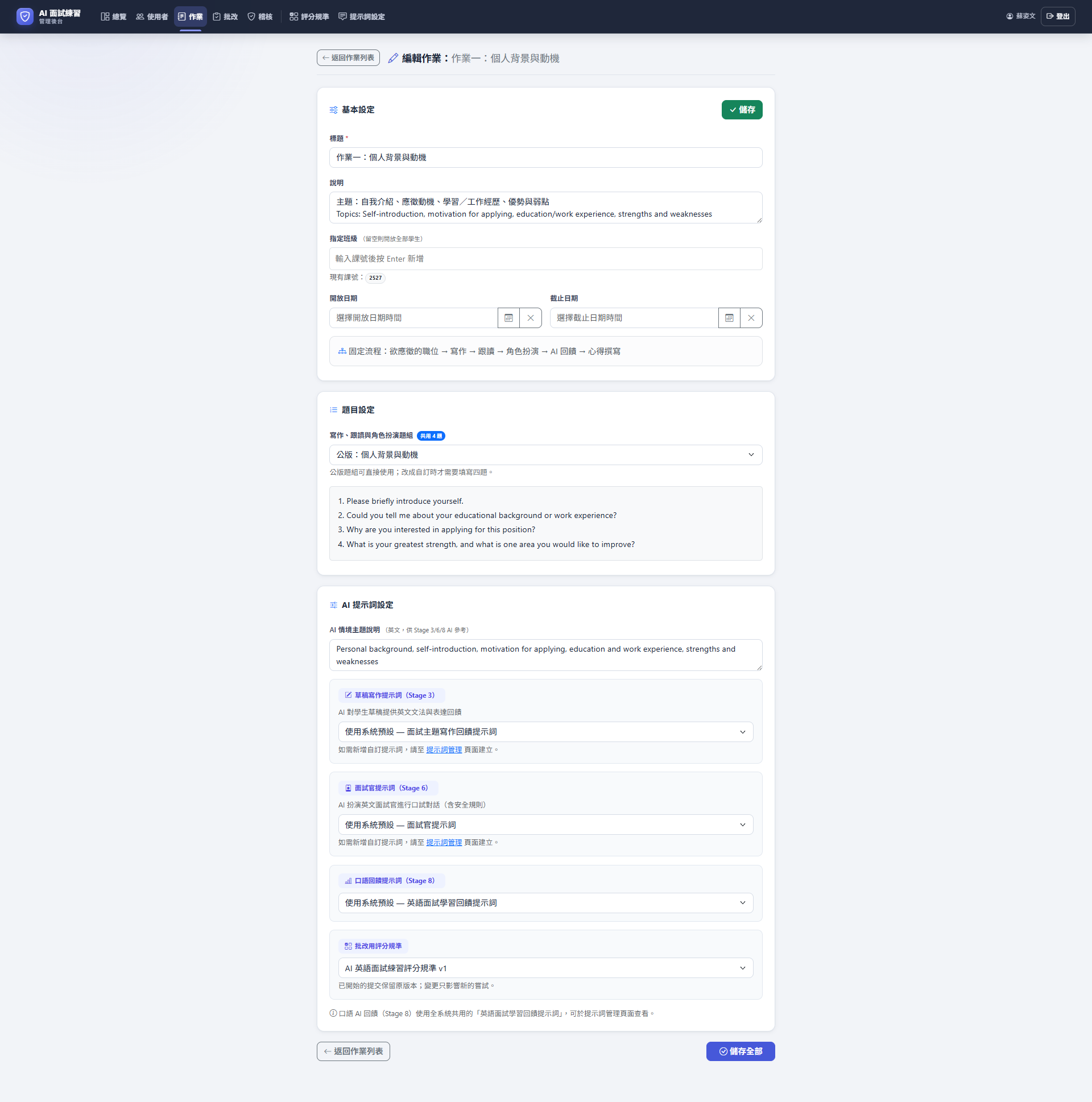Clear the 截止日期 date field
1092x1102 pixels.
(751, 318)
